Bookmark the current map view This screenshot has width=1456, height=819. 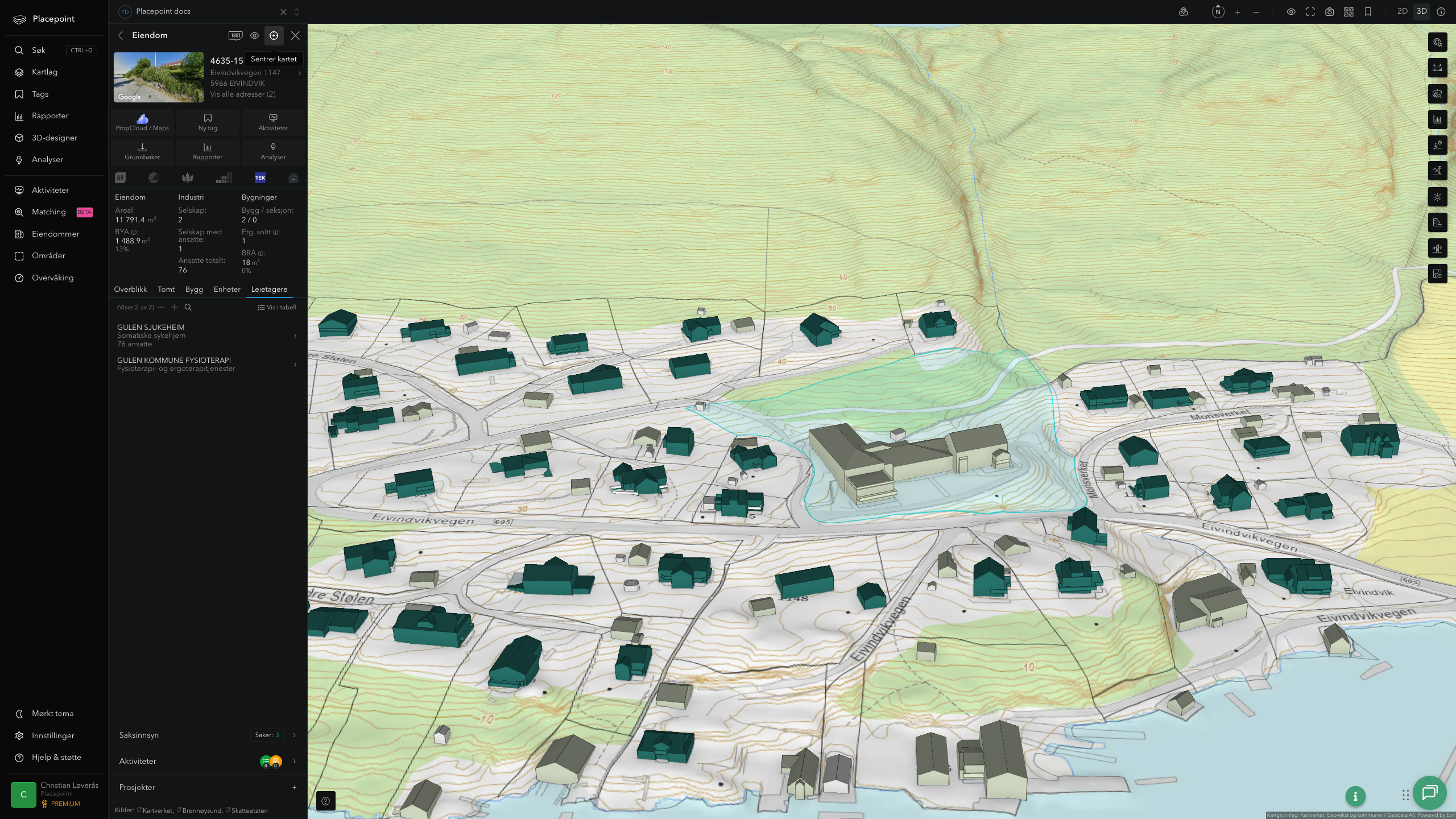(1368, 11)
